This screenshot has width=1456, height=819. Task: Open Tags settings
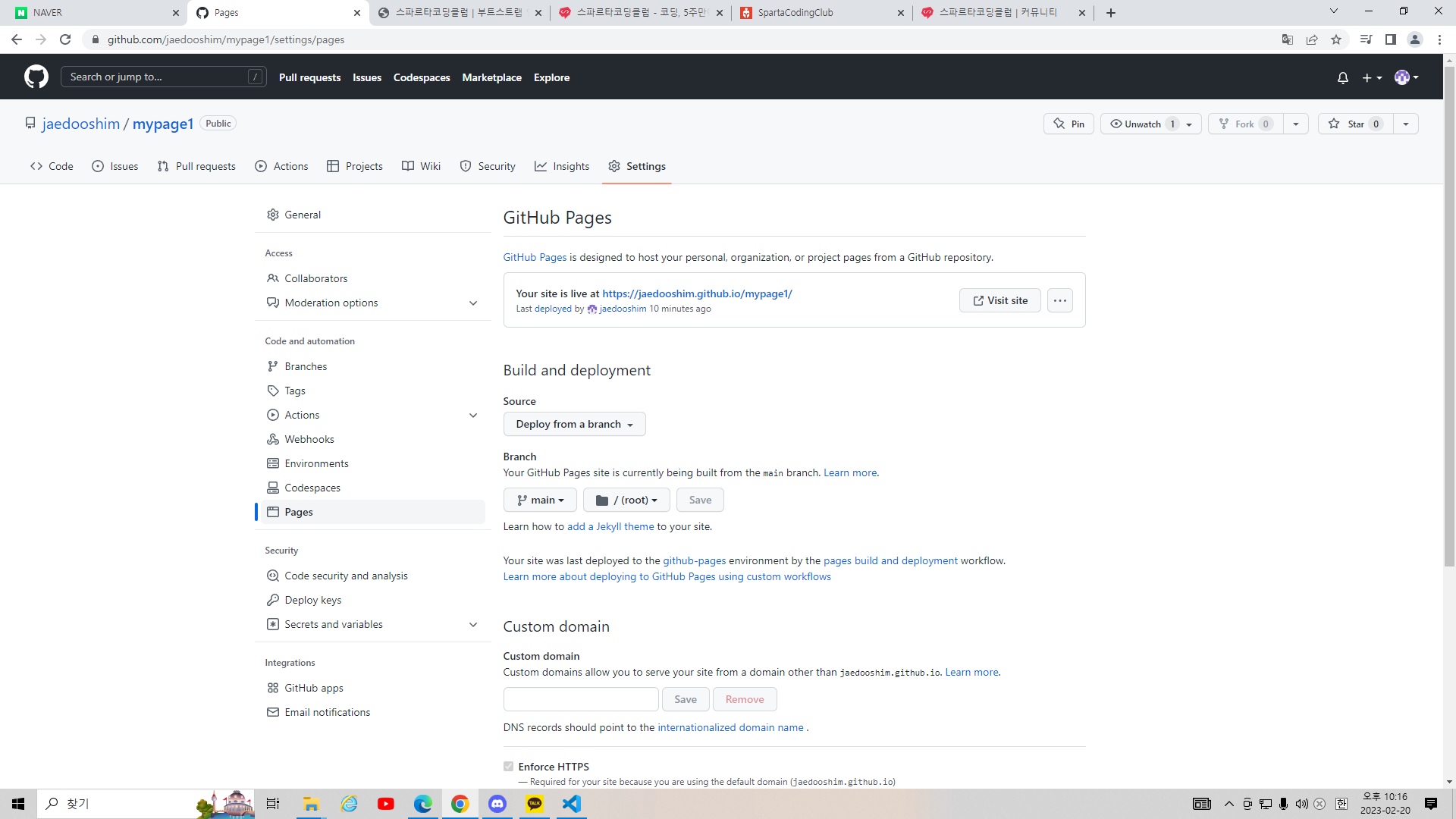(x=372, y=391)
